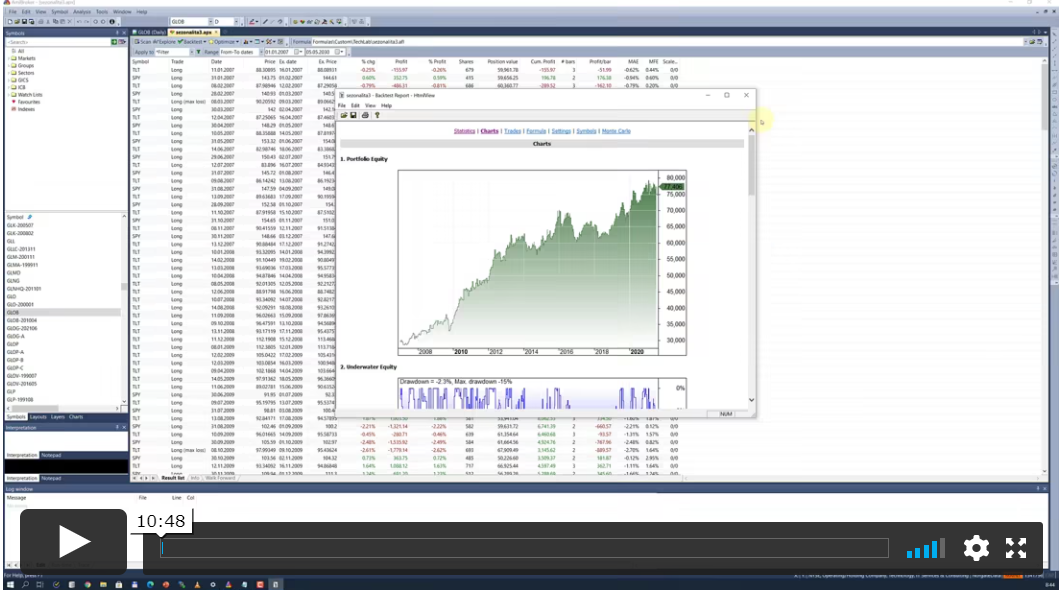Select the Watch Lists tree item

30,95
